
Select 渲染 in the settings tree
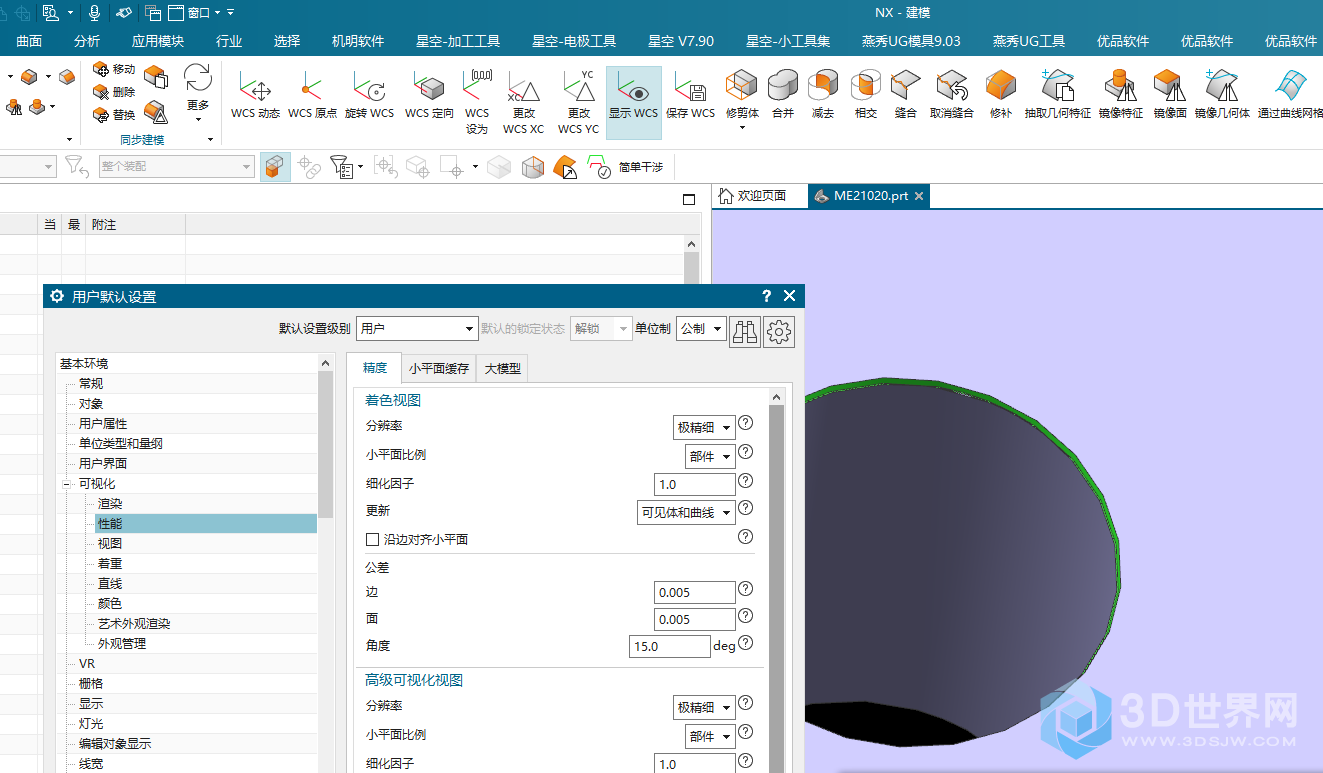pyautogui.click(x=110, y=504)
